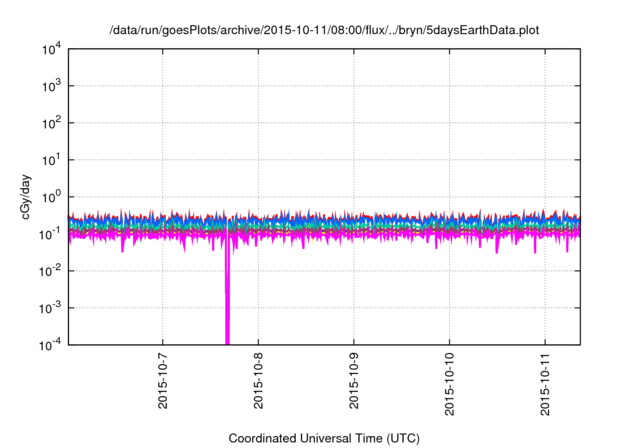Image resolution: width=640 pixels, height=448 pixels.
Task: Click the cGy/day y-axis label
Action: point(26,197)
